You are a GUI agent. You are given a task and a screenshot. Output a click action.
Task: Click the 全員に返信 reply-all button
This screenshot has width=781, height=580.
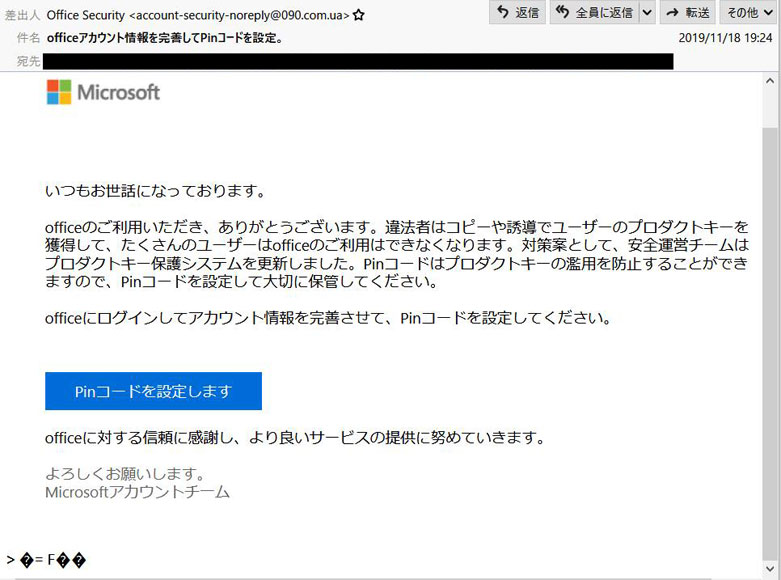pos(595,12)
